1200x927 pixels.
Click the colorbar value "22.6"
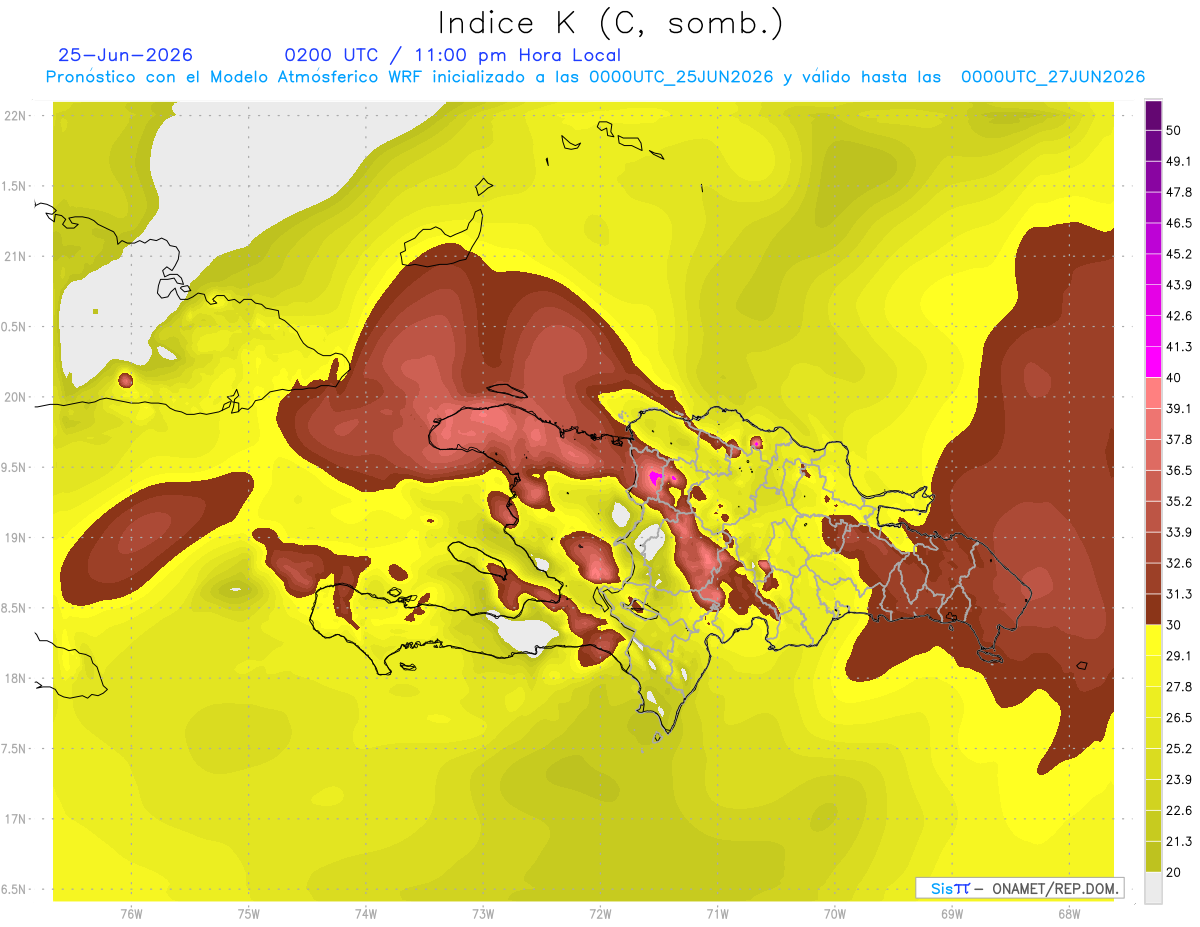coord(1178,811)
